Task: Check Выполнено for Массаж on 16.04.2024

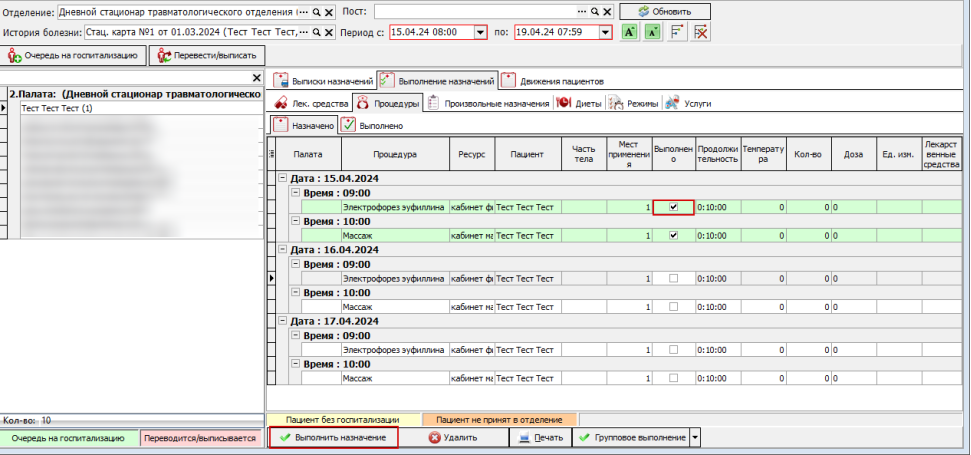Action: 674,307
